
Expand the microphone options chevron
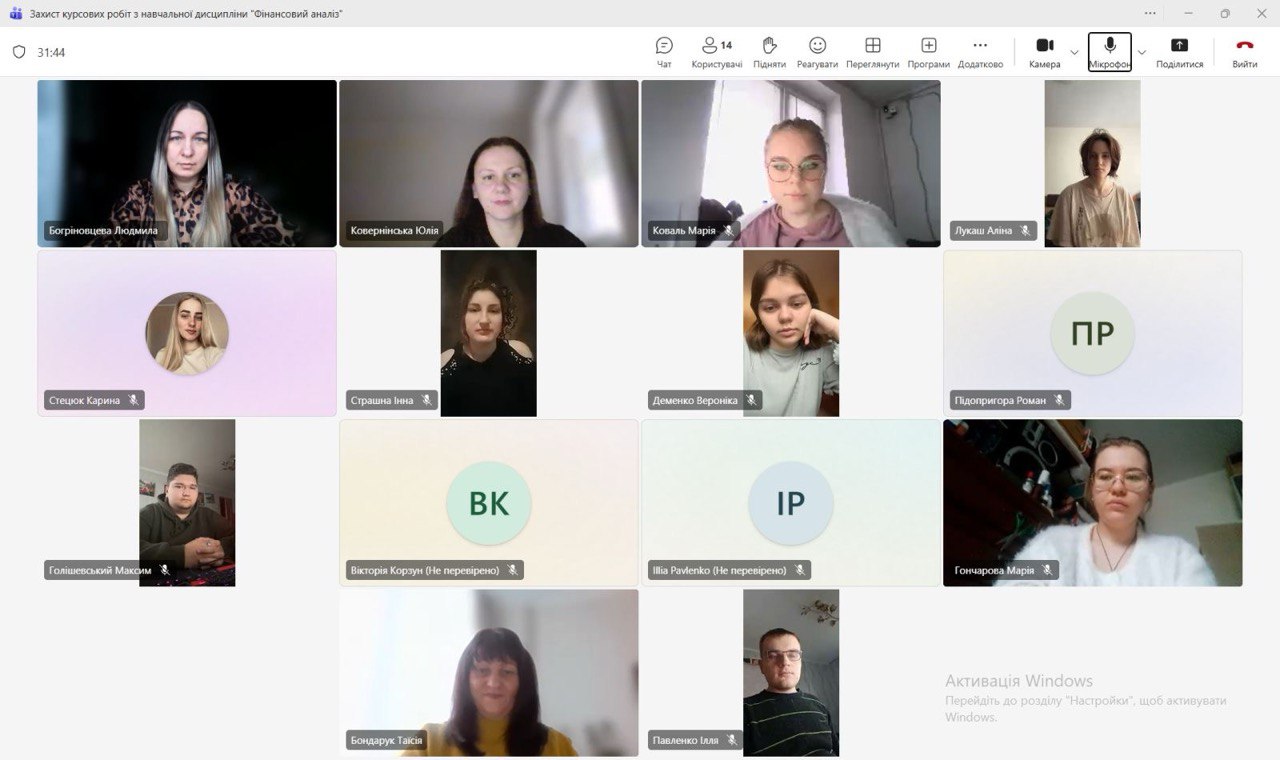1142,52
